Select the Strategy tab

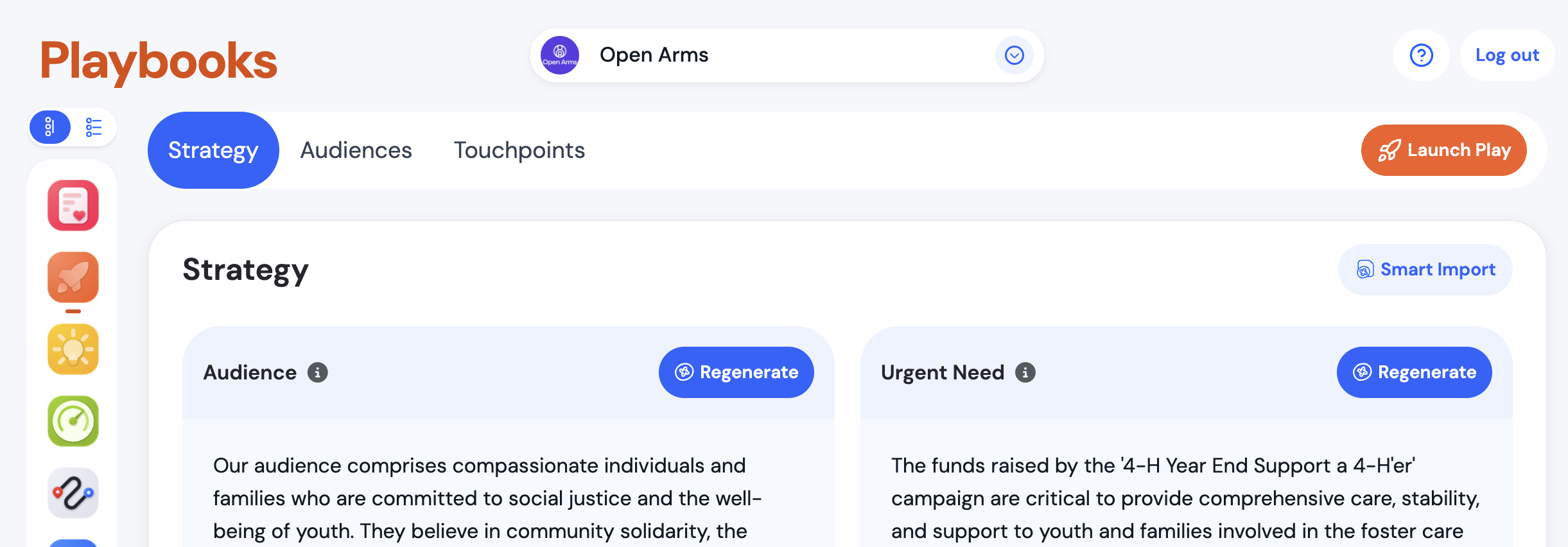tap(213, 150)
